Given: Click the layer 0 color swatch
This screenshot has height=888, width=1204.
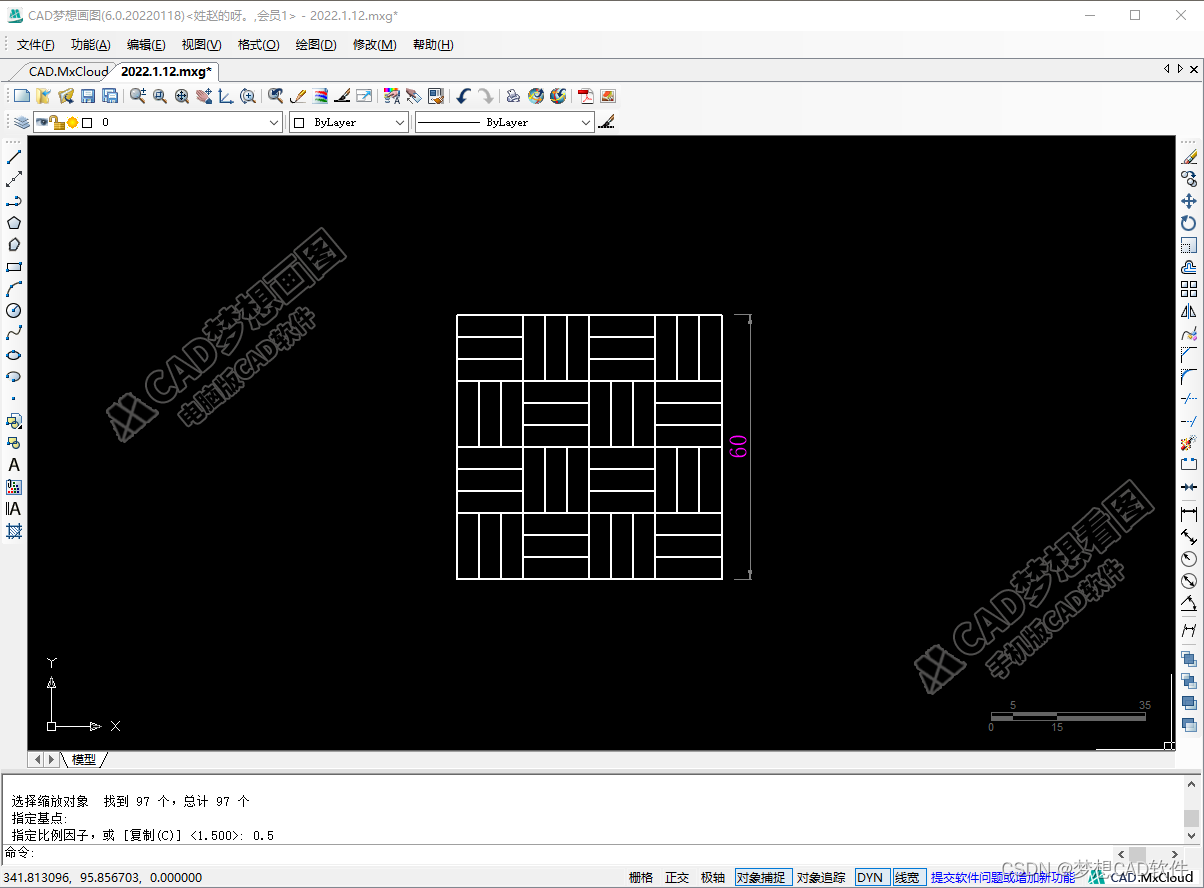Looking at the screenshot, I should [x=87, y=122].
